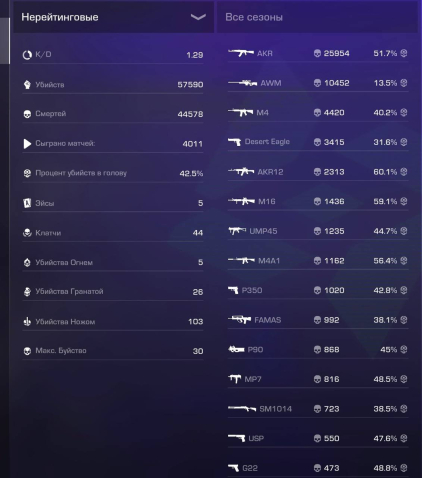Click the Убийства Ножом knife icon

(x=27, y=322)
